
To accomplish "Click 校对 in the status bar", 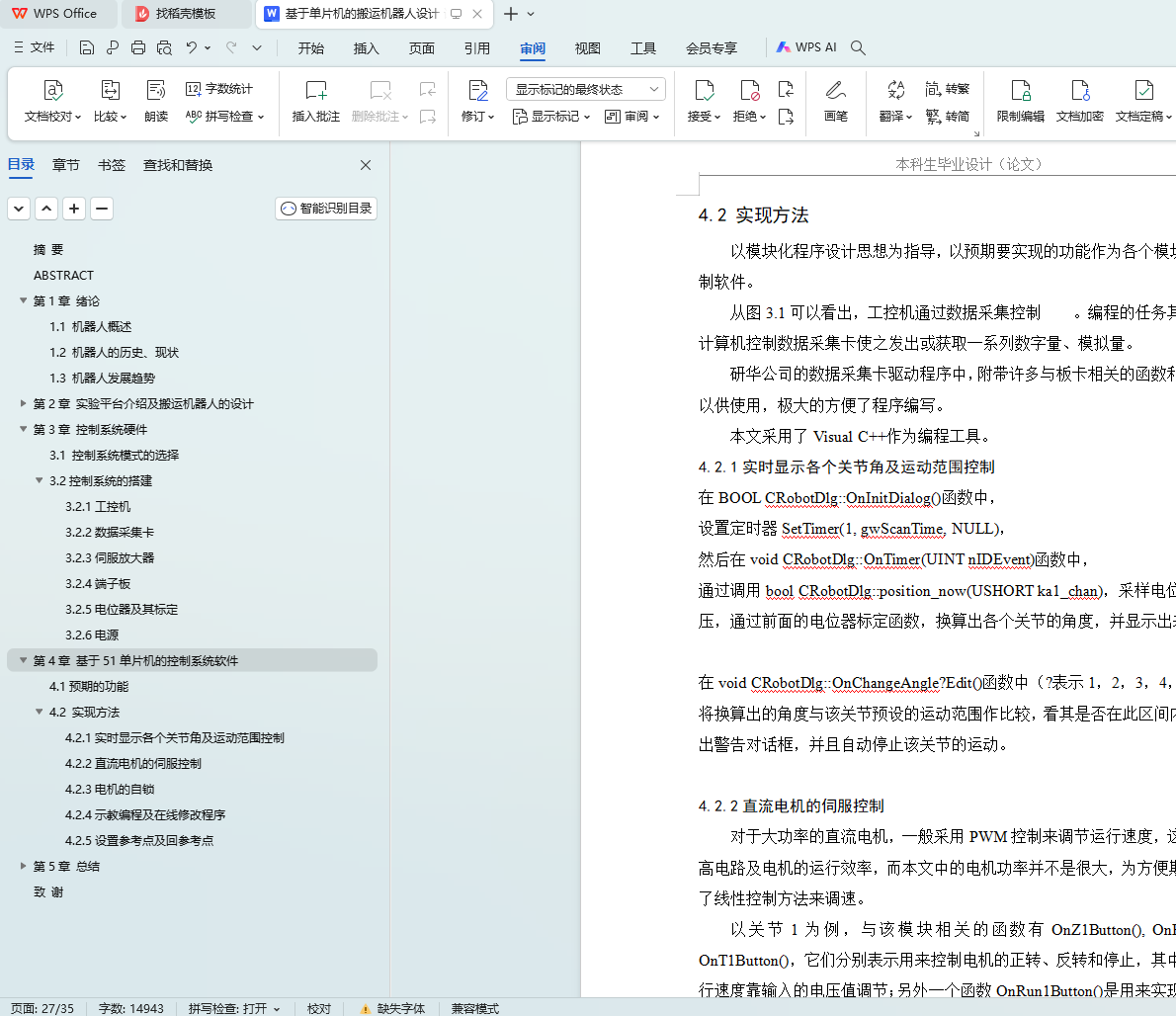I will point(319,1008).
